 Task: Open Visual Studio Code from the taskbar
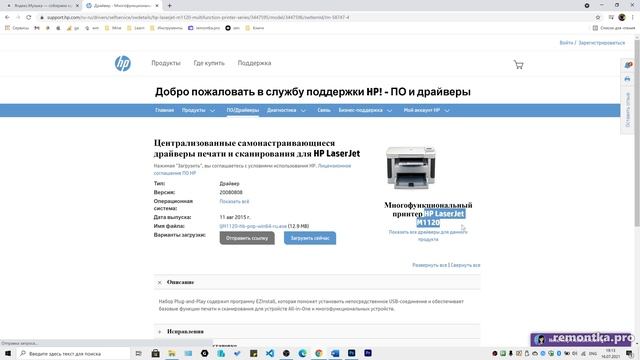pyautogui.click(x=270, y=353)
